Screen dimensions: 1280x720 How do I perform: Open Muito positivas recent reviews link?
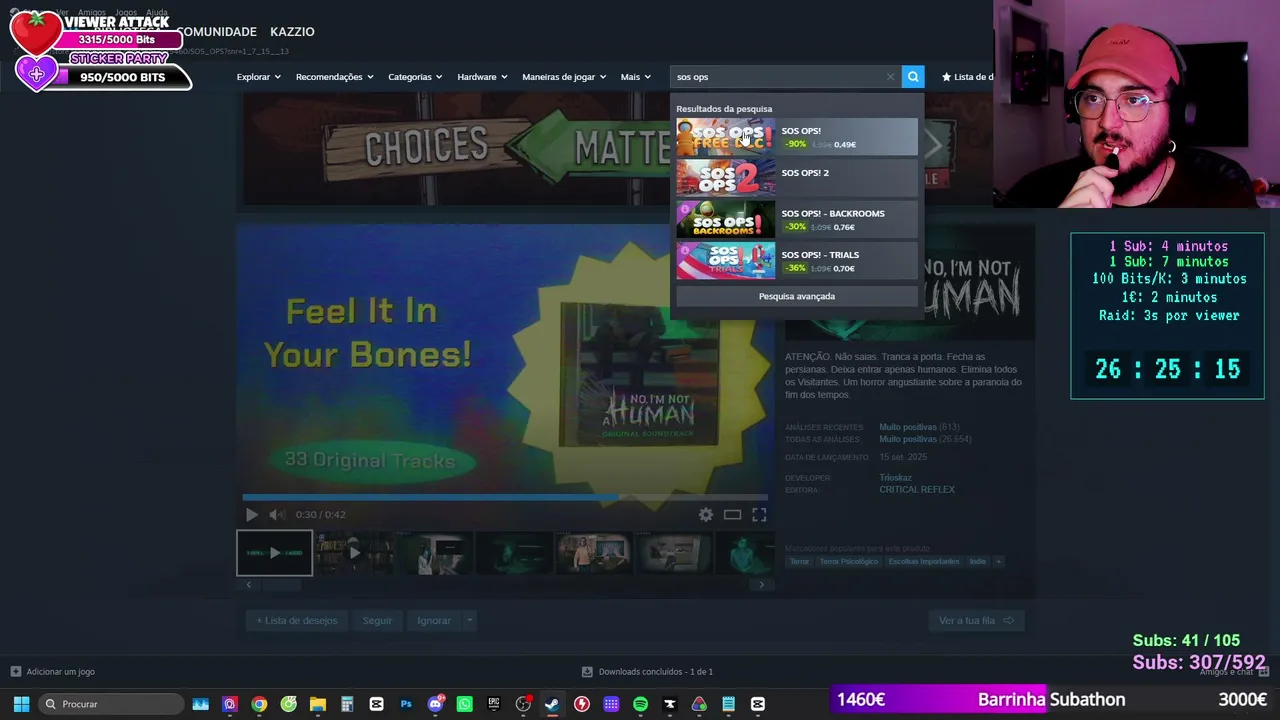click(907, 427)
